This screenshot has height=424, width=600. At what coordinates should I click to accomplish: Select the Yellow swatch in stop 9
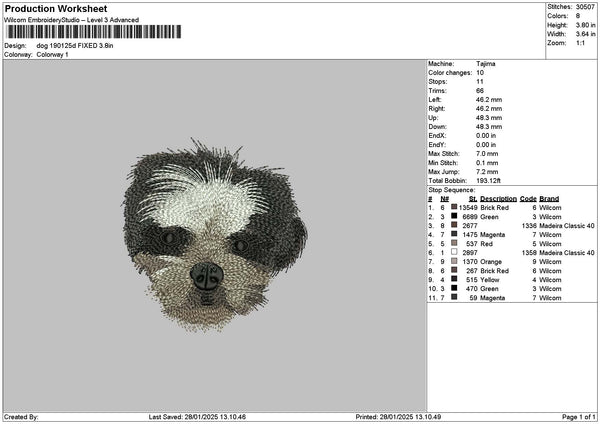[x=455, y=279]
